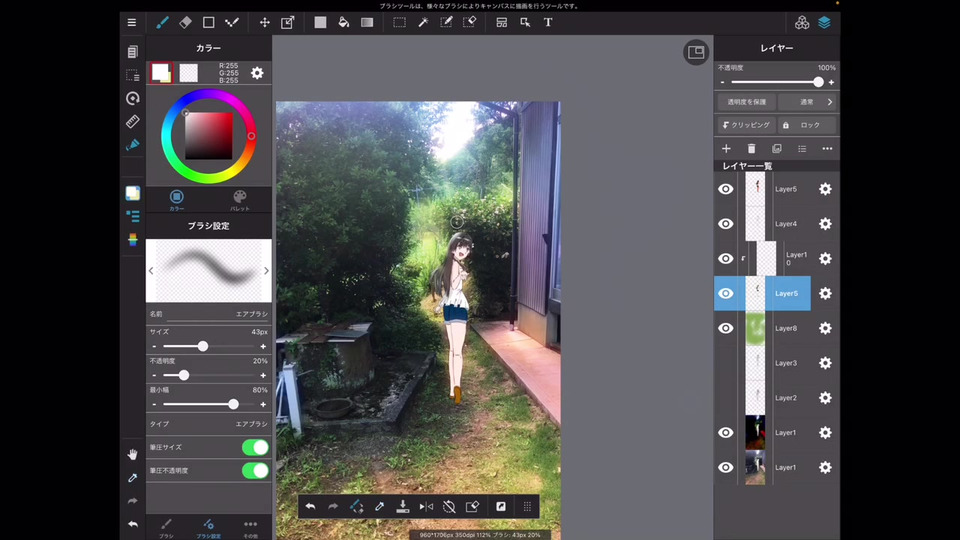Image resolution: width=960 pixels, height=540 pixels.
Task: Show previous brush preview with left arrow
Action: coord(151,271)
